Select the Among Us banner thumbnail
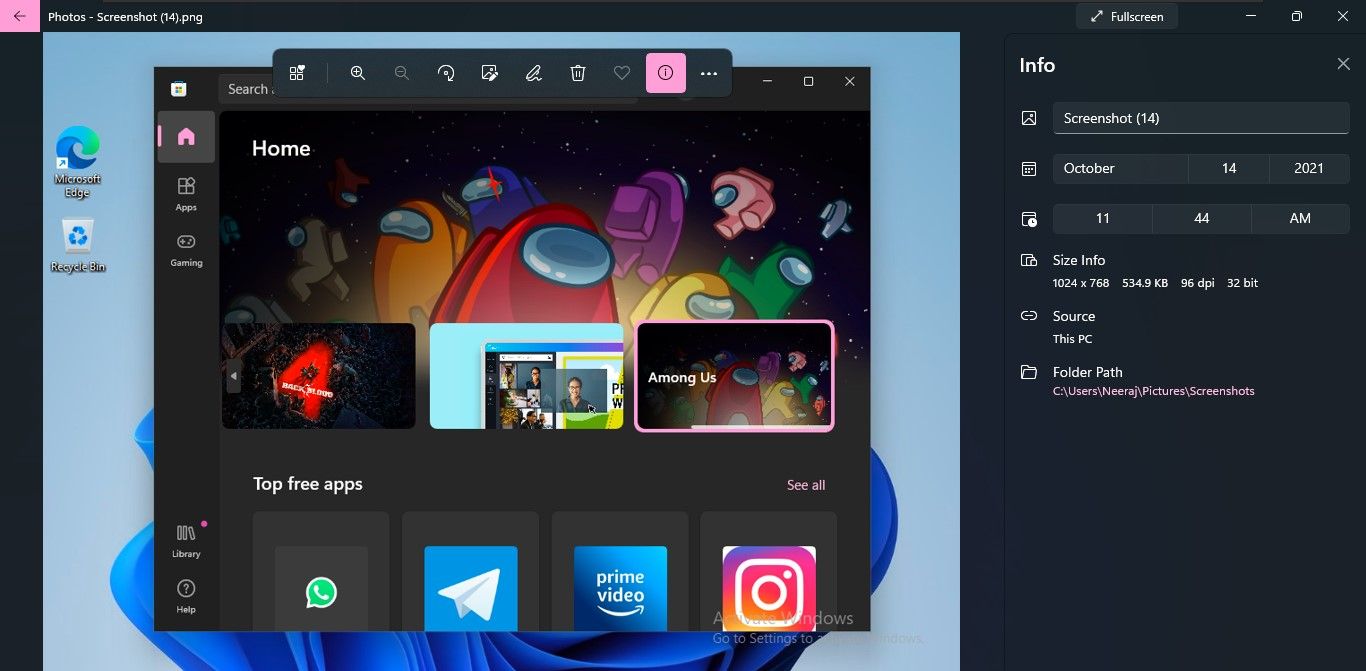Image resolution: width=1366 pixels, height=671 pixels. point(735,376)
